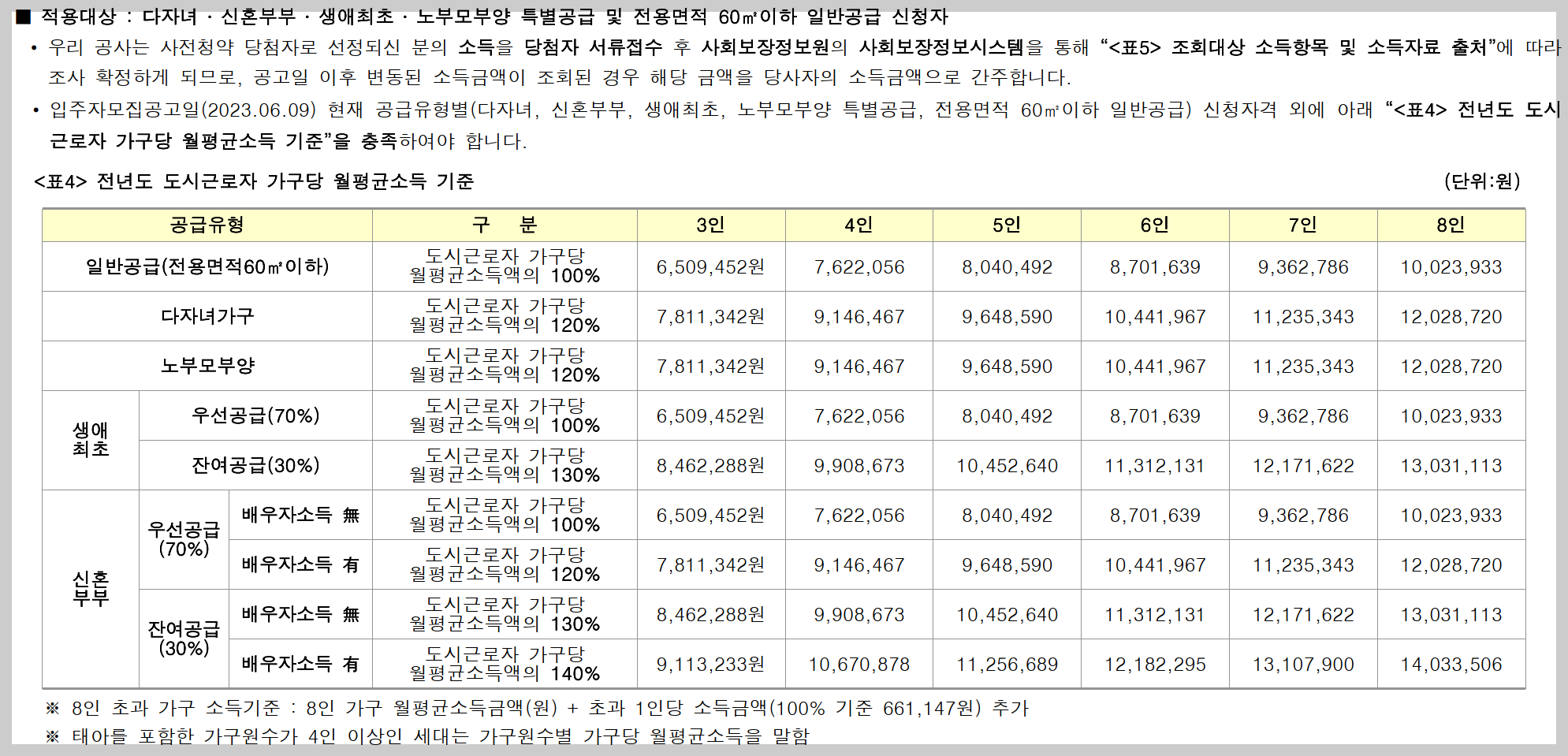This screenshot has height=756, width=1568.
Task: Select the 배우자소득 無 cell in 우선공급
Action: pyautogui.click(x=300, y=515)
